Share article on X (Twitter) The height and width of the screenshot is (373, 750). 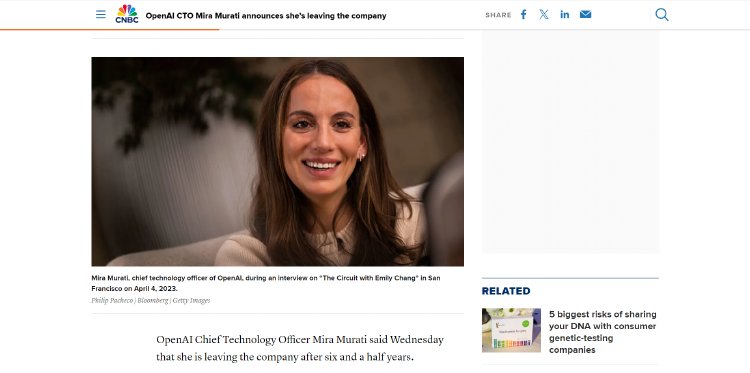click(544, 14)
